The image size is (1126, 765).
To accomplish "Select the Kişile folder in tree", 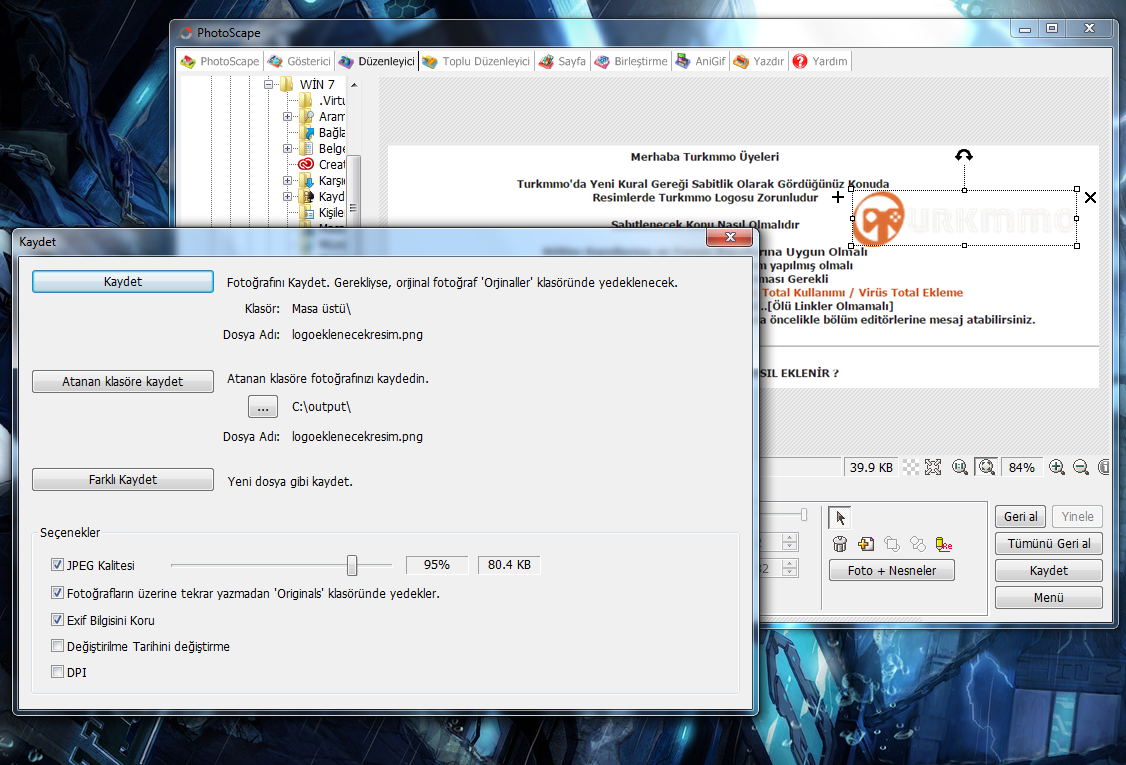I will coord(322,213).
